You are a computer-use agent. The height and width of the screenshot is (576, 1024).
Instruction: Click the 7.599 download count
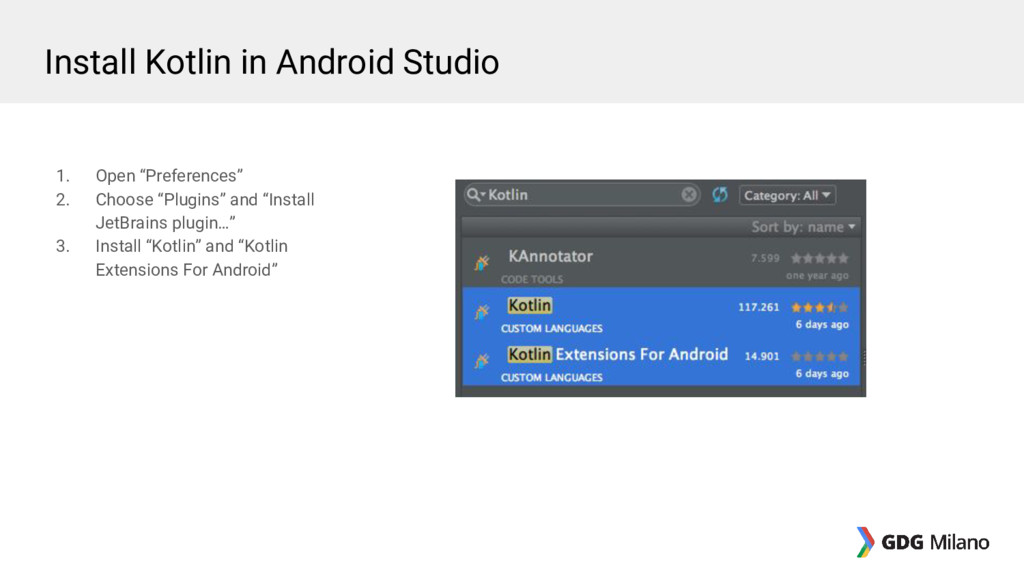[765, 259]
